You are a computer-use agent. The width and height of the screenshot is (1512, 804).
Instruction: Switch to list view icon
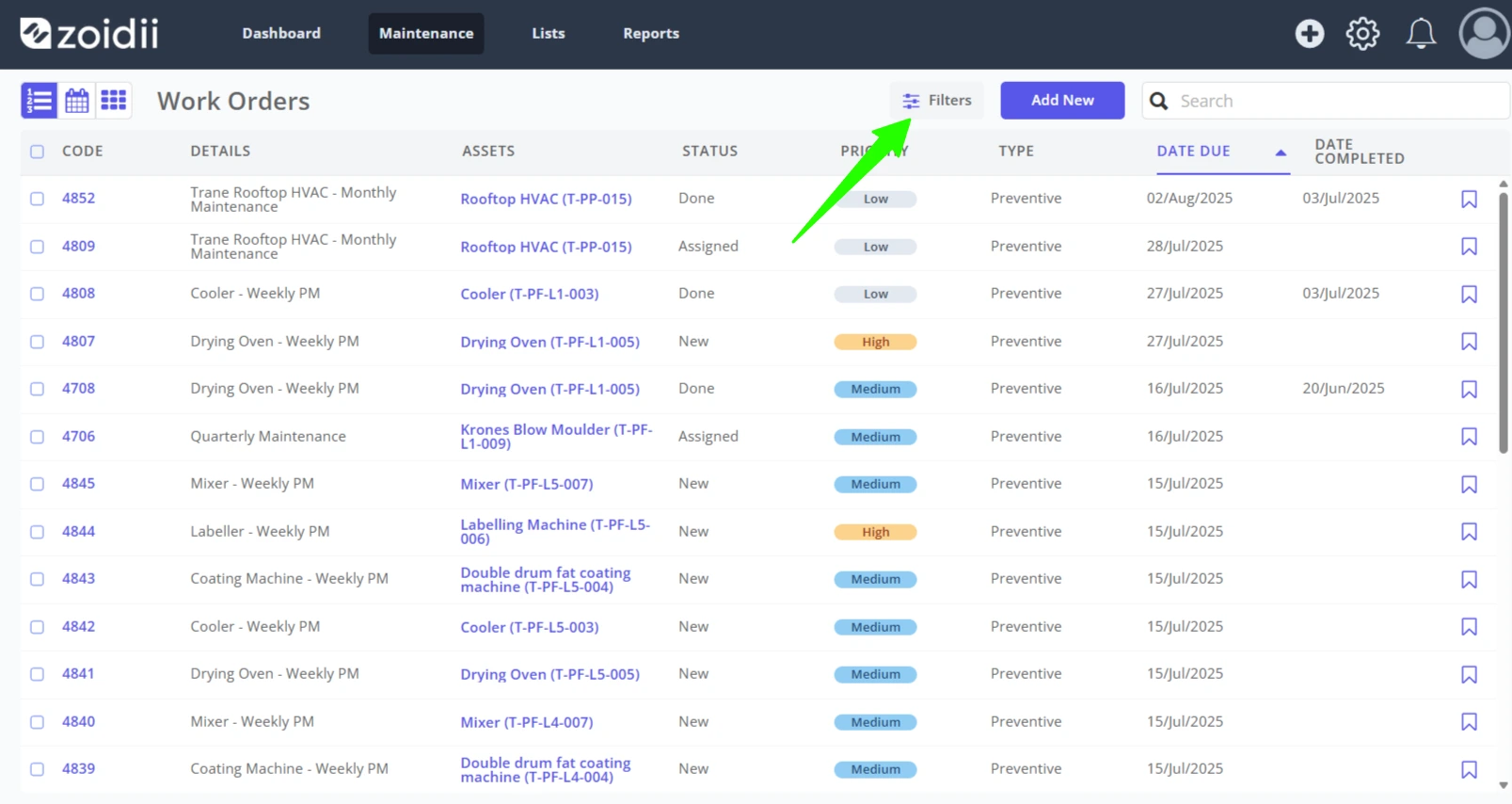click(x=40, y=101)
